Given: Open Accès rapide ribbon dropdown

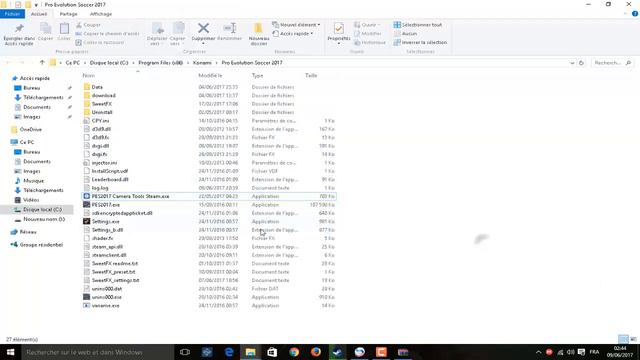Looking at the screenshot, I should 293,33.
